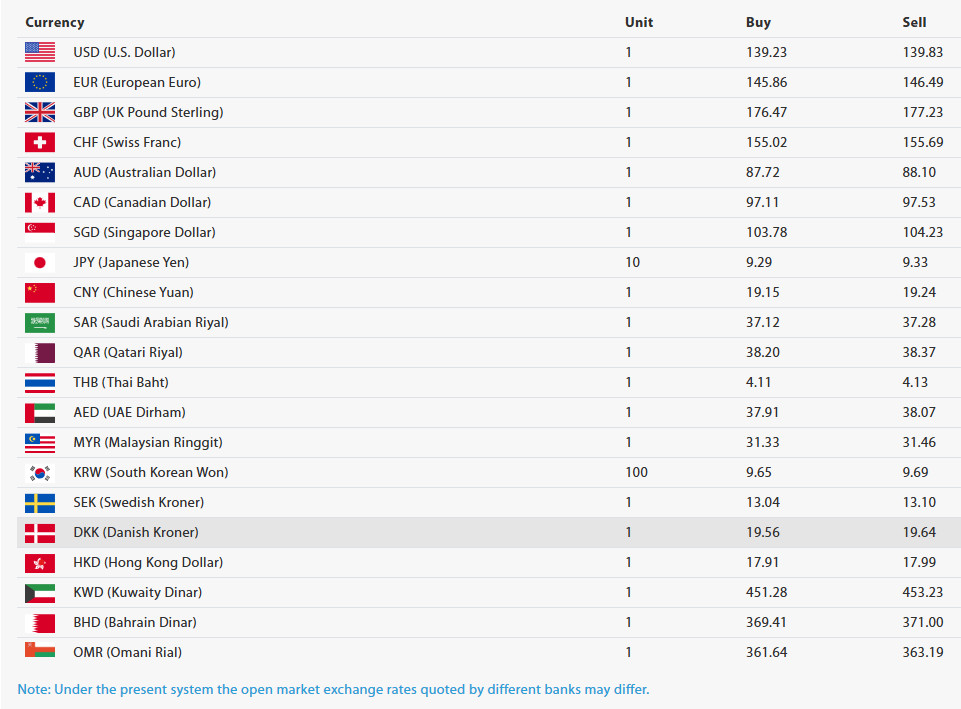Click the Currency column header
961x709 pixels.
click(x=55, y=22)
